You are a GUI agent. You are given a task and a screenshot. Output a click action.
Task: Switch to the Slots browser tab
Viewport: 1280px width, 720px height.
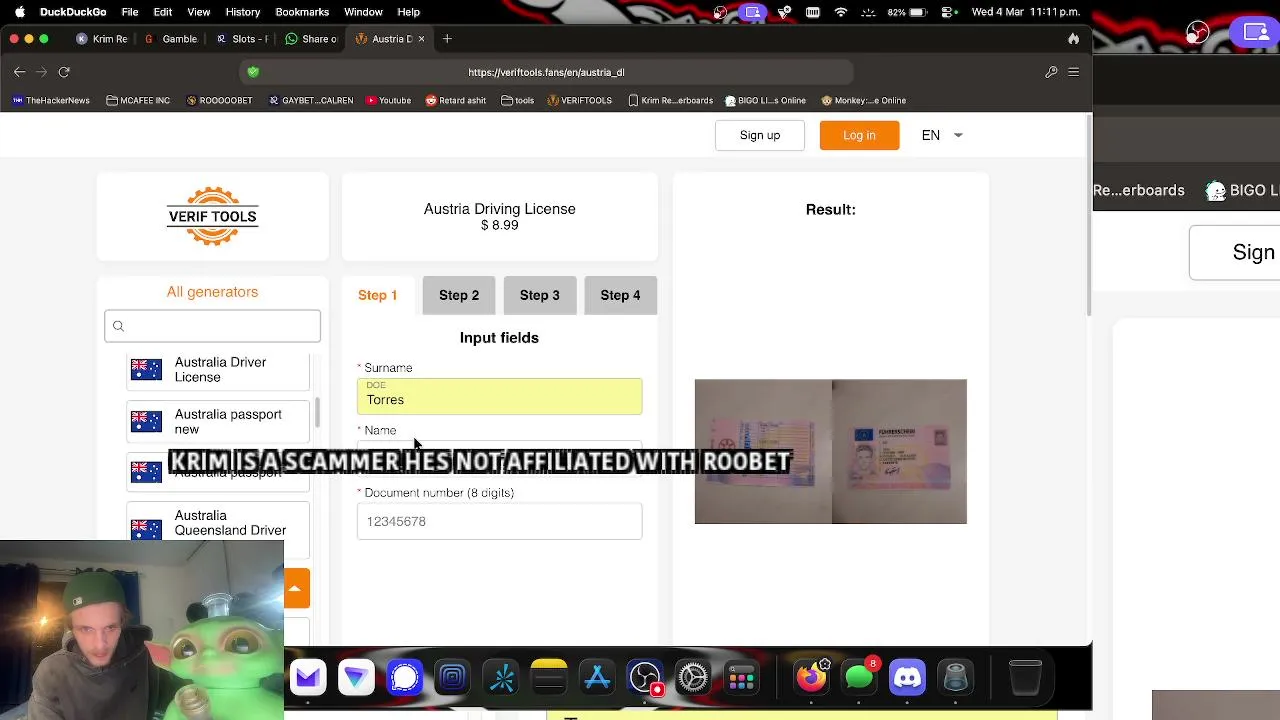click(241, 39)
